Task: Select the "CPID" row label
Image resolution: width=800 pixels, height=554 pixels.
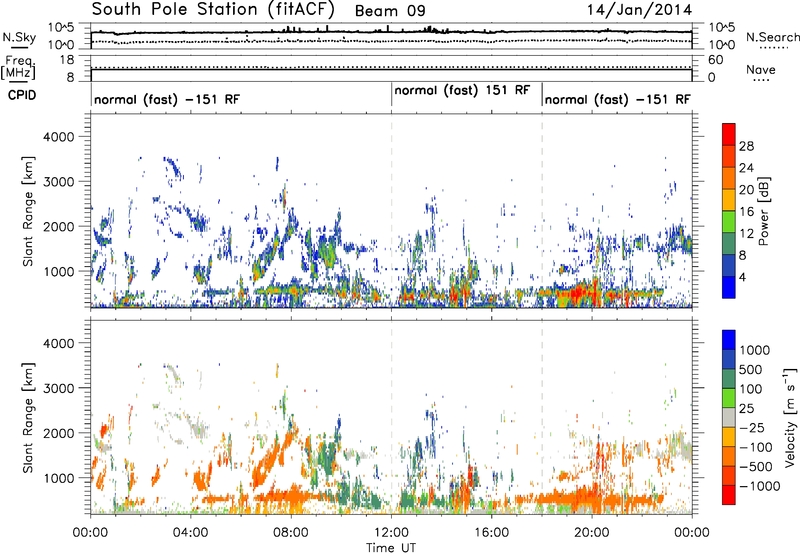Action: click(x=22, y=95)
